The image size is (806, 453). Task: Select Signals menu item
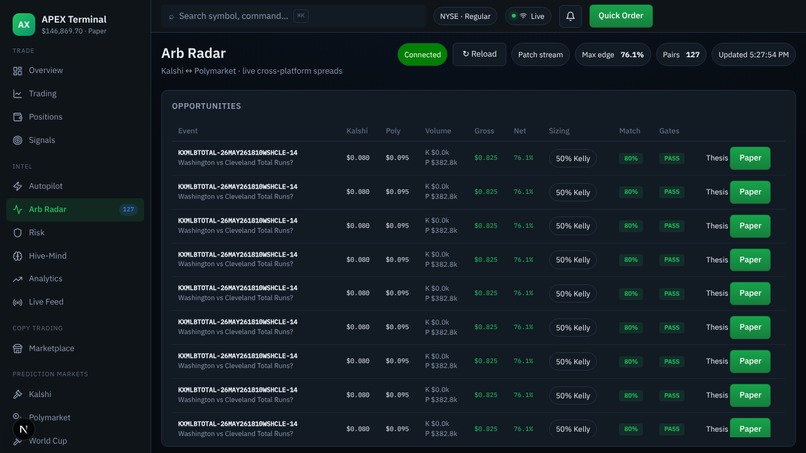[75, 140]
